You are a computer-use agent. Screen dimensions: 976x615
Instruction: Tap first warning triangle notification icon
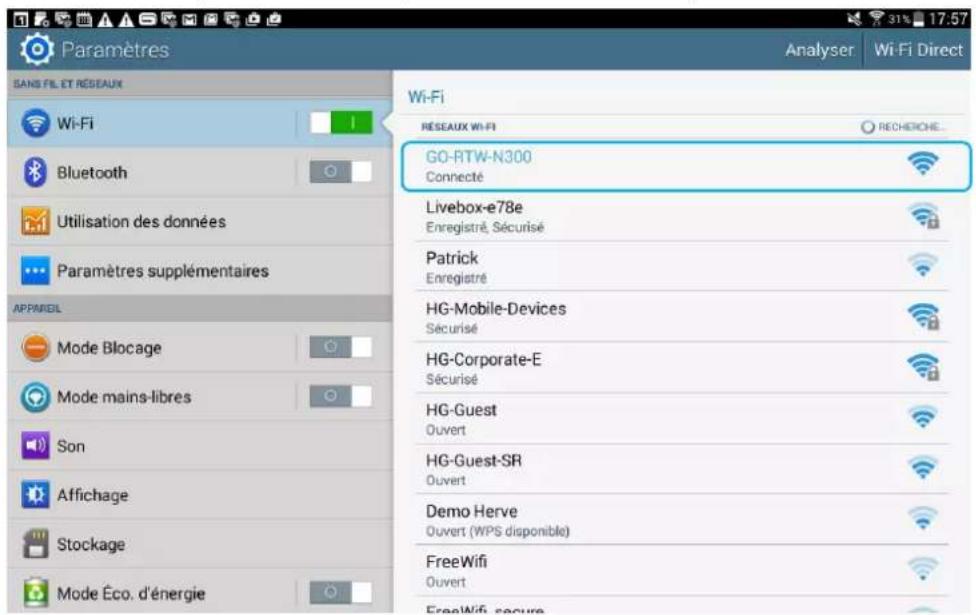click(x=105, y=19)
